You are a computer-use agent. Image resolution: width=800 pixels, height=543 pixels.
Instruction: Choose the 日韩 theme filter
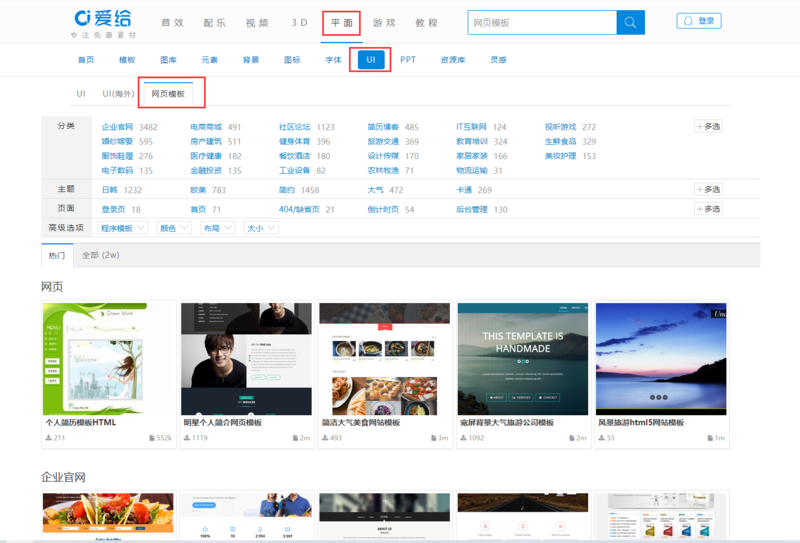click(x=110, y=190)
